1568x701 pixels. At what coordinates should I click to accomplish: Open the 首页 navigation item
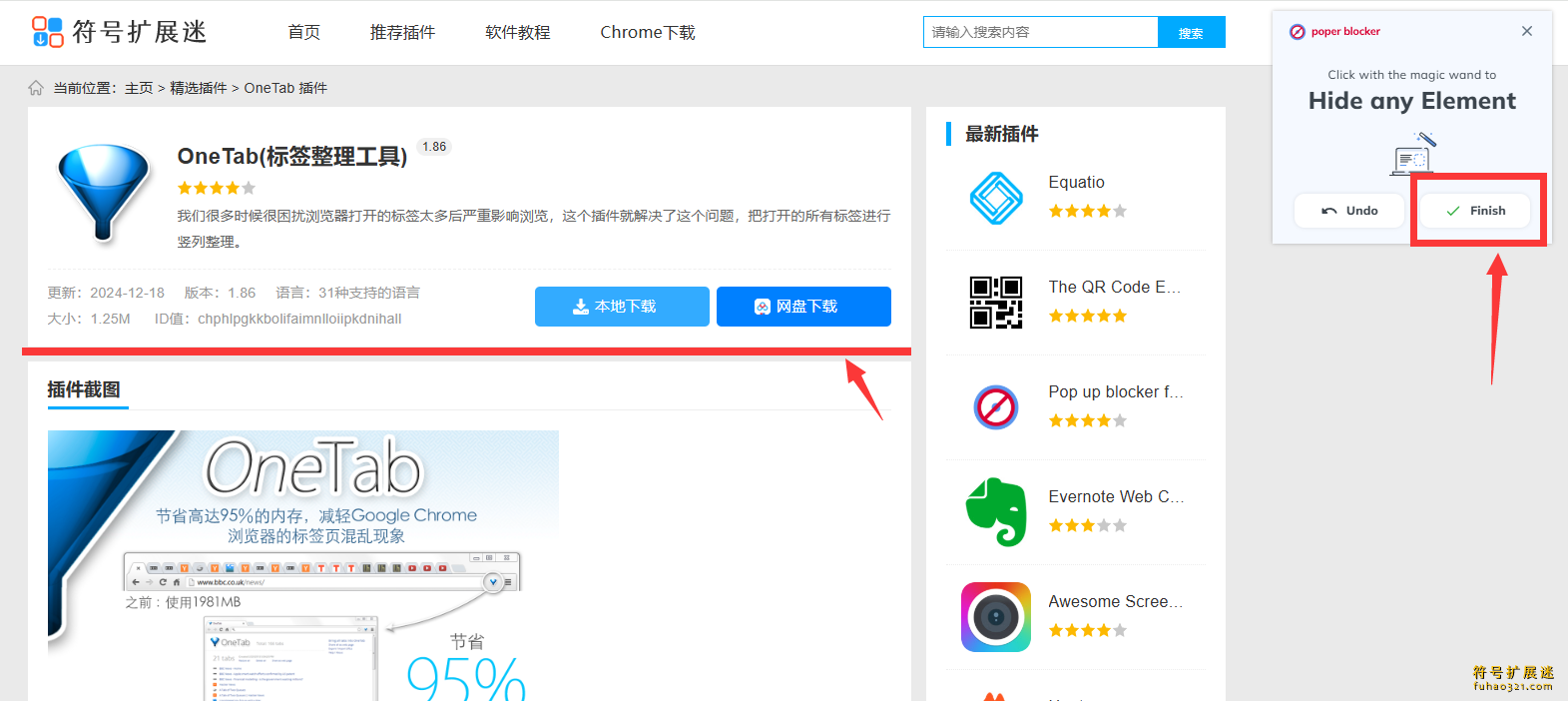[x=304, y=32]
